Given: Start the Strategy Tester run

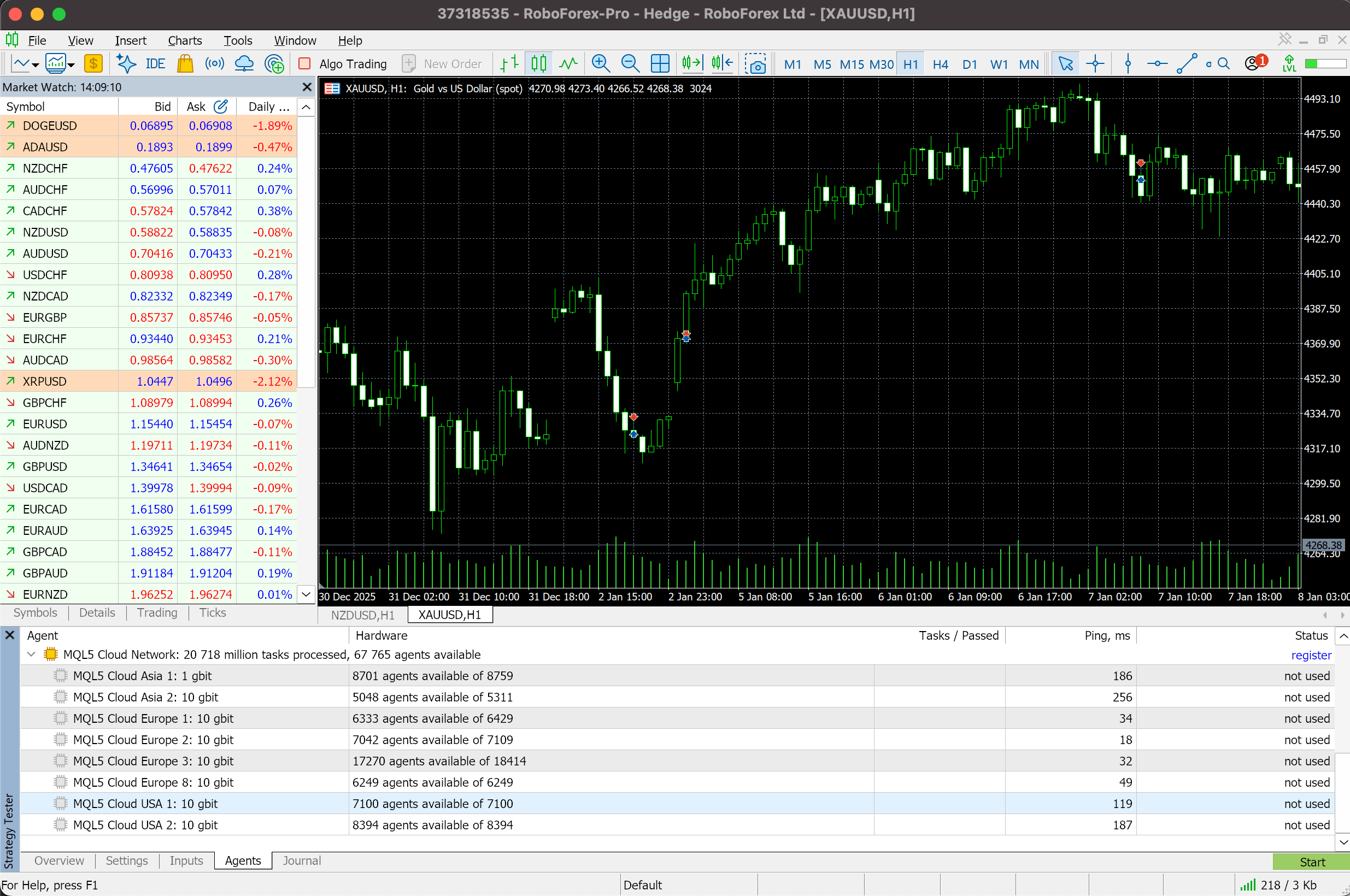Looking at the screenshot, I should pyautogui.click(x=1311, y=862).
